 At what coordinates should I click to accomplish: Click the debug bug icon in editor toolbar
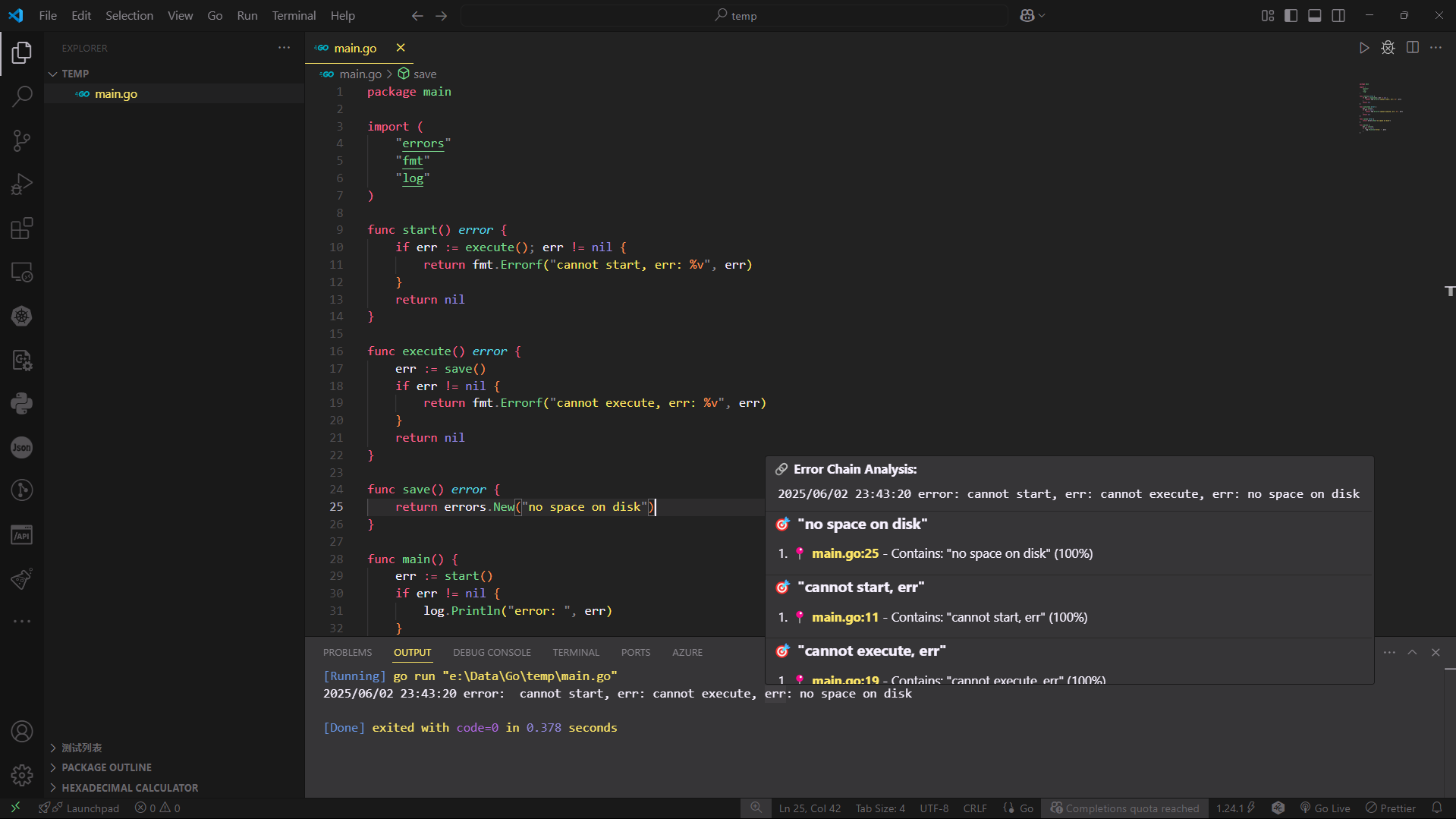[1388, 48]
